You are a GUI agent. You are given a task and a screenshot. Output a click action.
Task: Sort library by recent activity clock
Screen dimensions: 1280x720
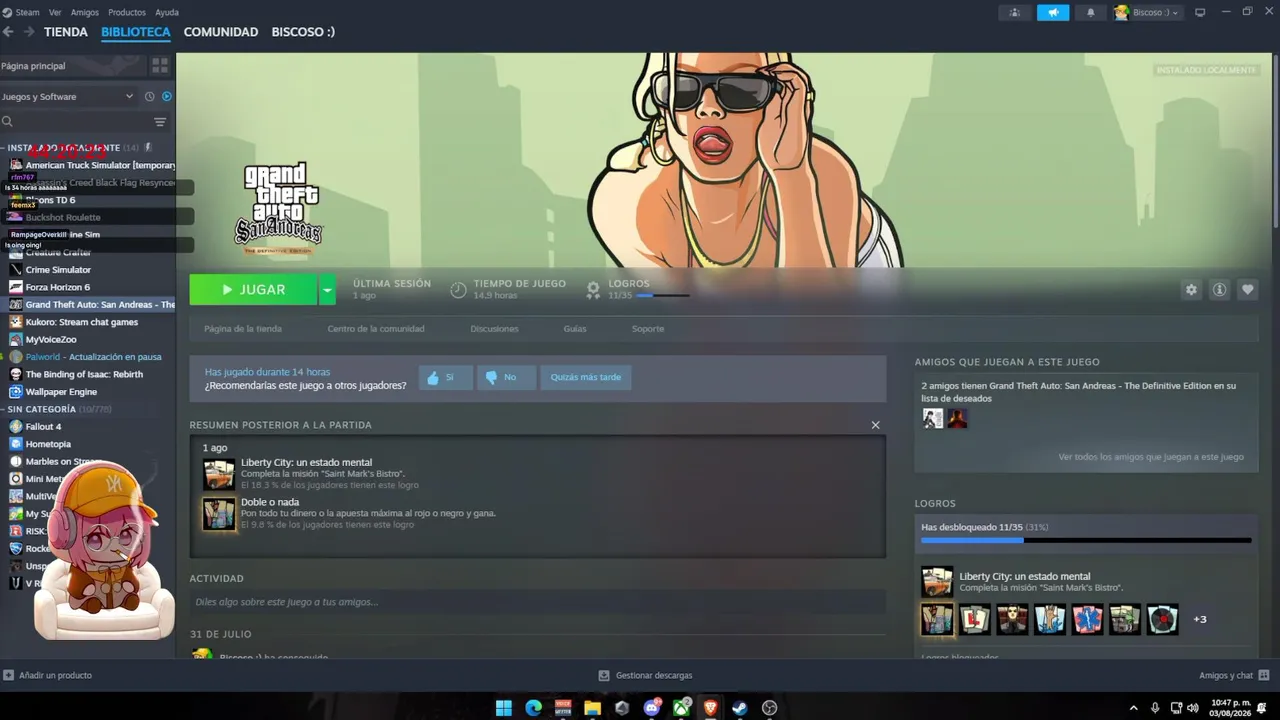pos(149,97)
